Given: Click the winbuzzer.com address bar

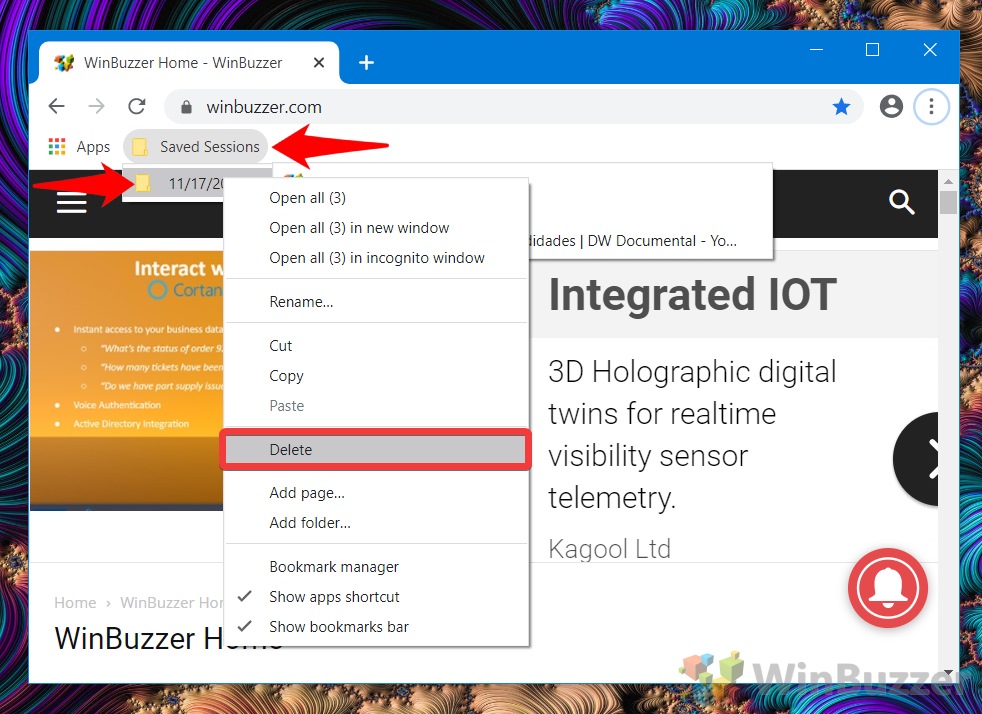Looking at the screenshot, I should coord(514,107).
